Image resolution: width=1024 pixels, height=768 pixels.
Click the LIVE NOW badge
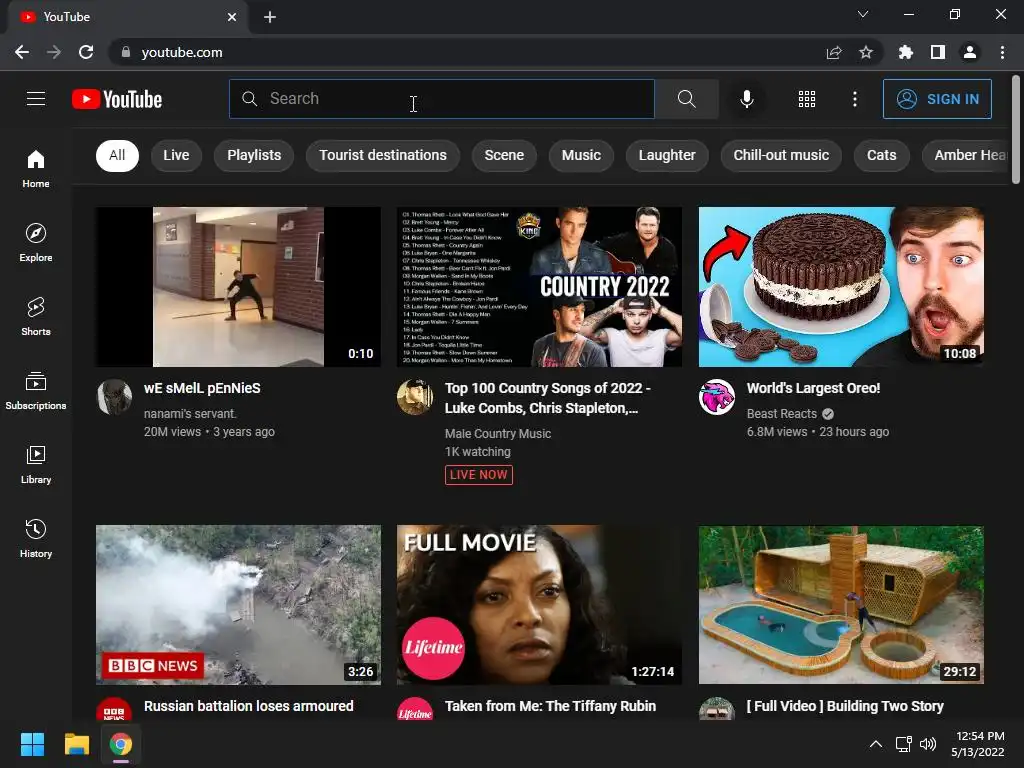click(x=479, y=475)
